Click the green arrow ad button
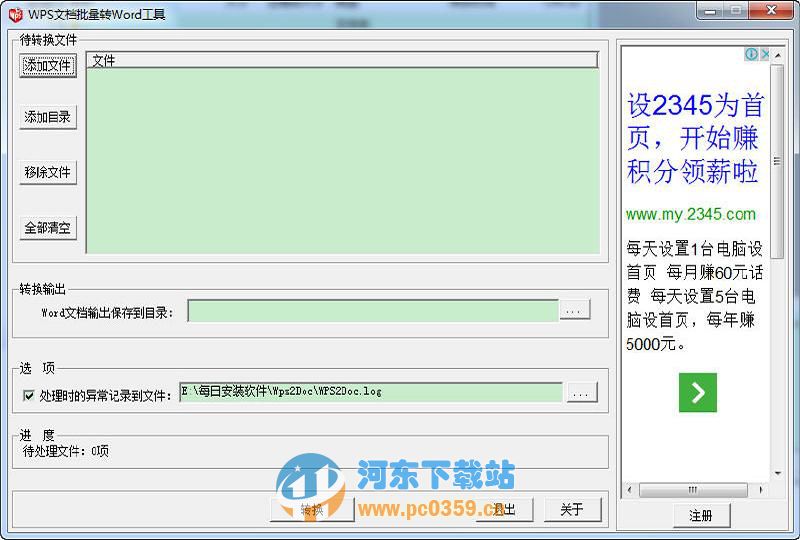800x540 pixels. pos(697,392)
